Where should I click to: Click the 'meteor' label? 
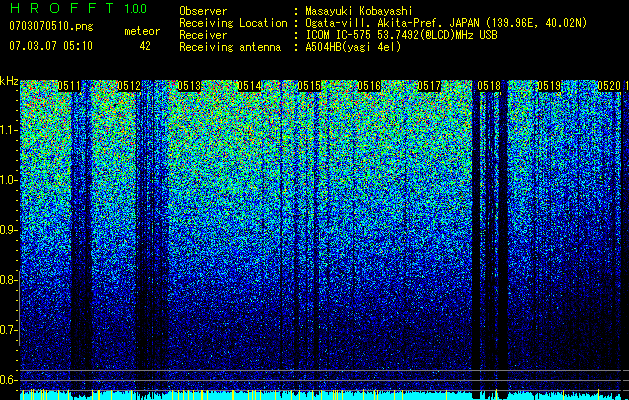coord(142,31)
